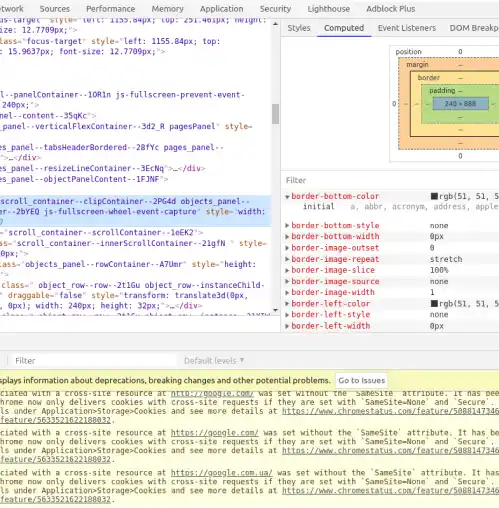Open the Default levels dropdown
Image resolution: width=499 pixels, height=508 pixels.
(214, 361)
